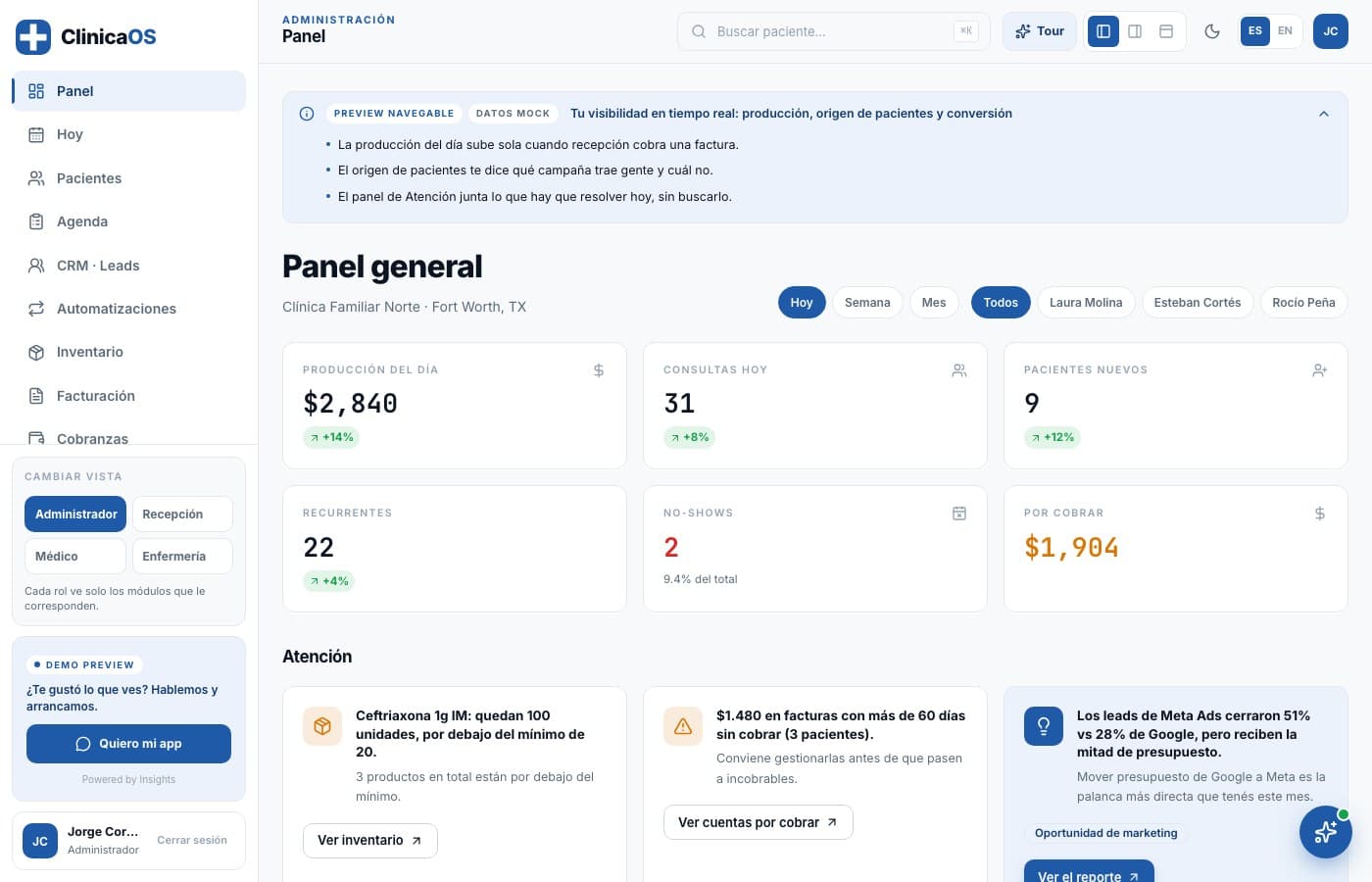Click the JC avatar in the top bar
The height and width of the screenshot is (882, 1372).
coord(1331,31)
